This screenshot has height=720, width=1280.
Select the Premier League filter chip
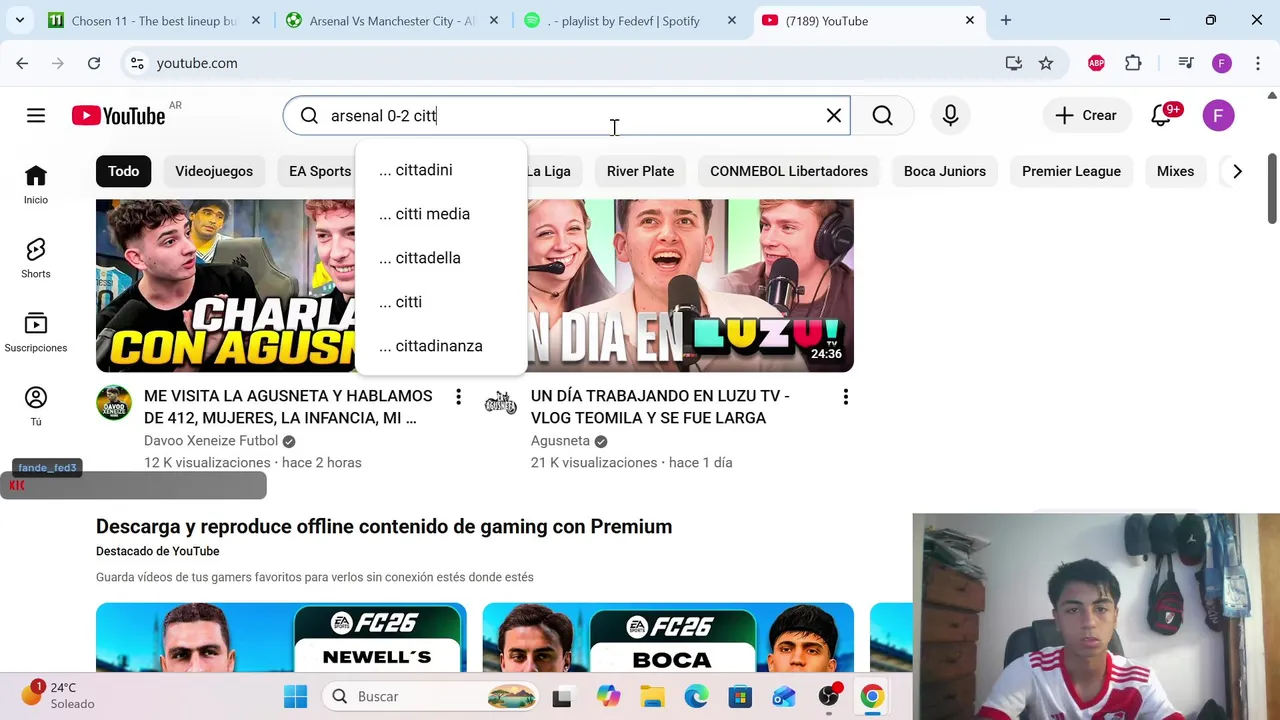tap(1071, 171)
